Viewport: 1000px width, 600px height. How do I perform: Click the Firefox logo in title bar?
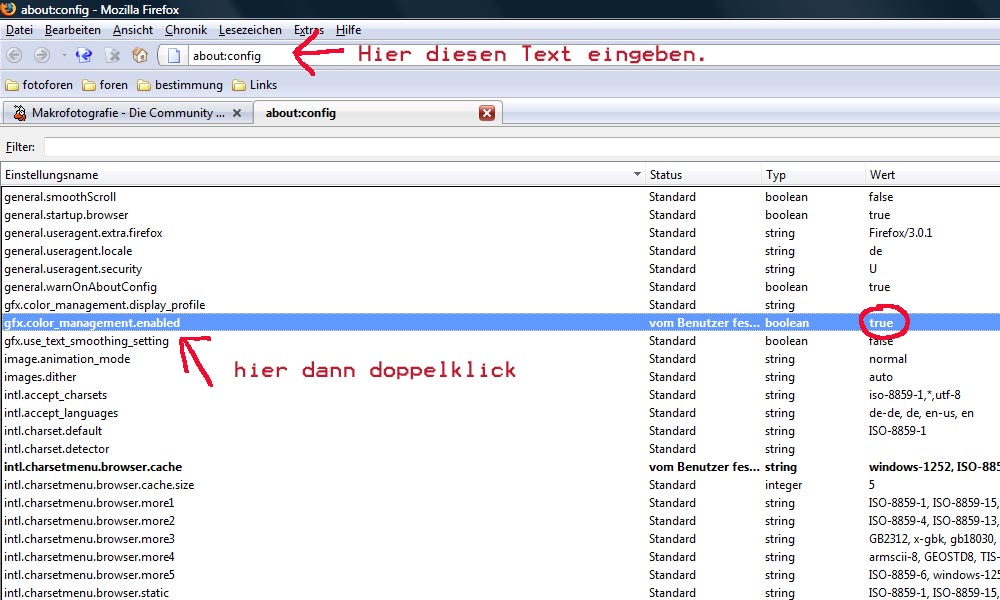pos(8,8)
